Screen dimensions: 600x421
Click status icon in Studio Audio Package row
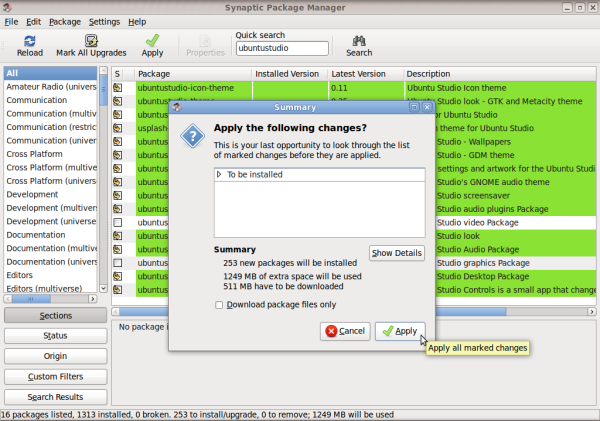[117, 249]
